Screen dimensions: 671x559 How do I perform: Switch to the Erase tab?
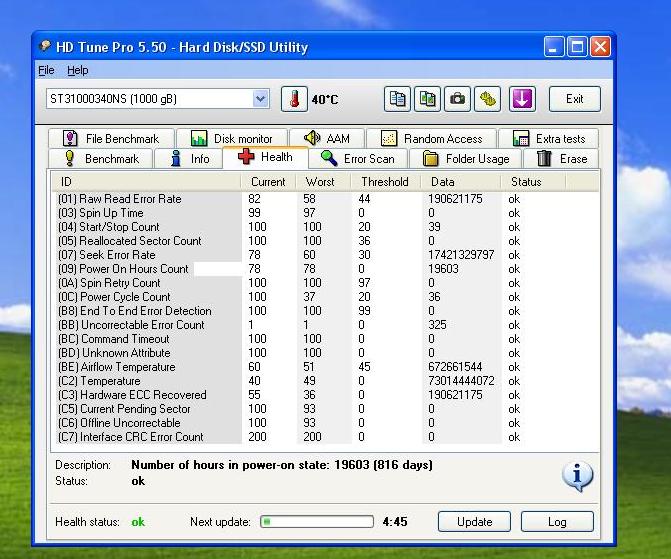point(561,159)
